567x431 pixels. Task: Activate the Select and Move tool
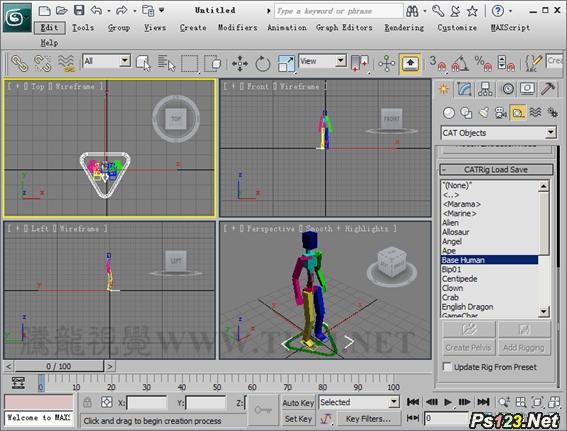(x=240, y=64)
